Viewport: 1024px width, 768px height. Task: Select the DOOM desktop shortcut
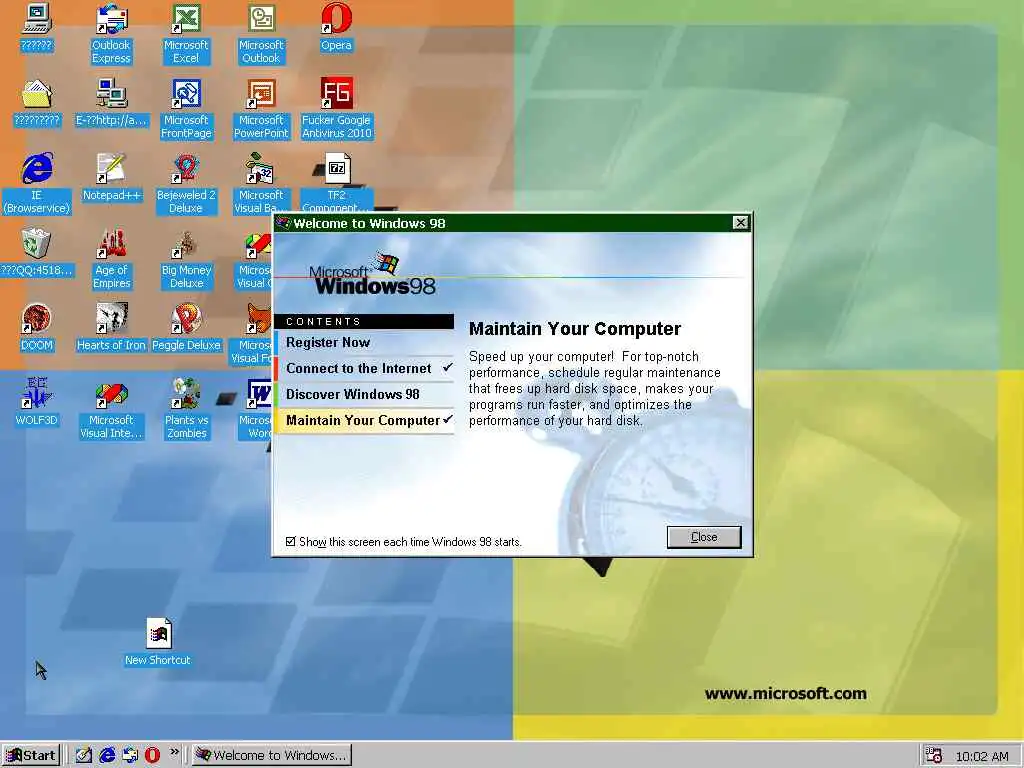coord(37,328)
